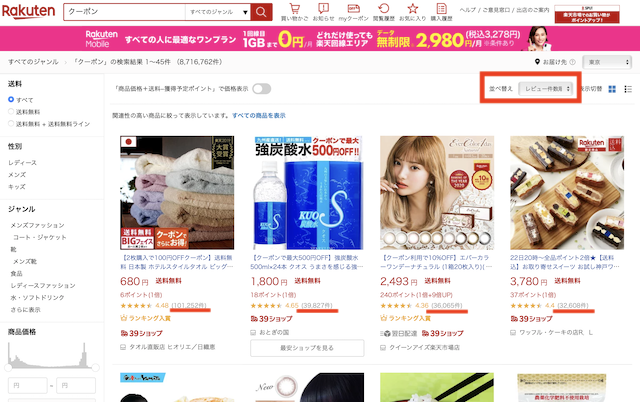Select メンズファッション genre
This screenshot has width=640, height=402.
pyautogui.click(x=38, y=225)
